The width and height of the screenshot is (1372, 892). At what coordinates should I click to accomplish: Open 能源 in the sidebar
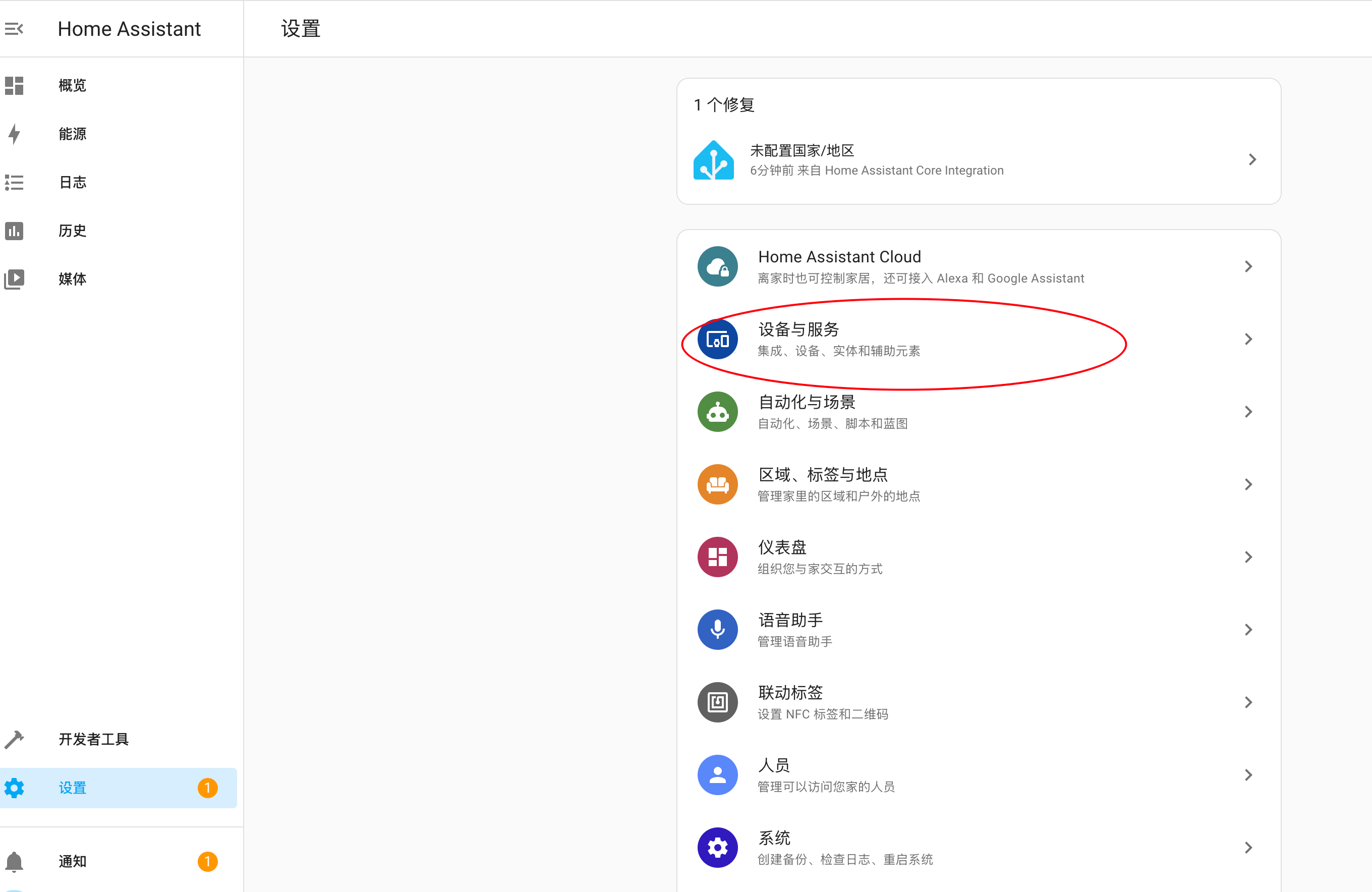(72, 134)
